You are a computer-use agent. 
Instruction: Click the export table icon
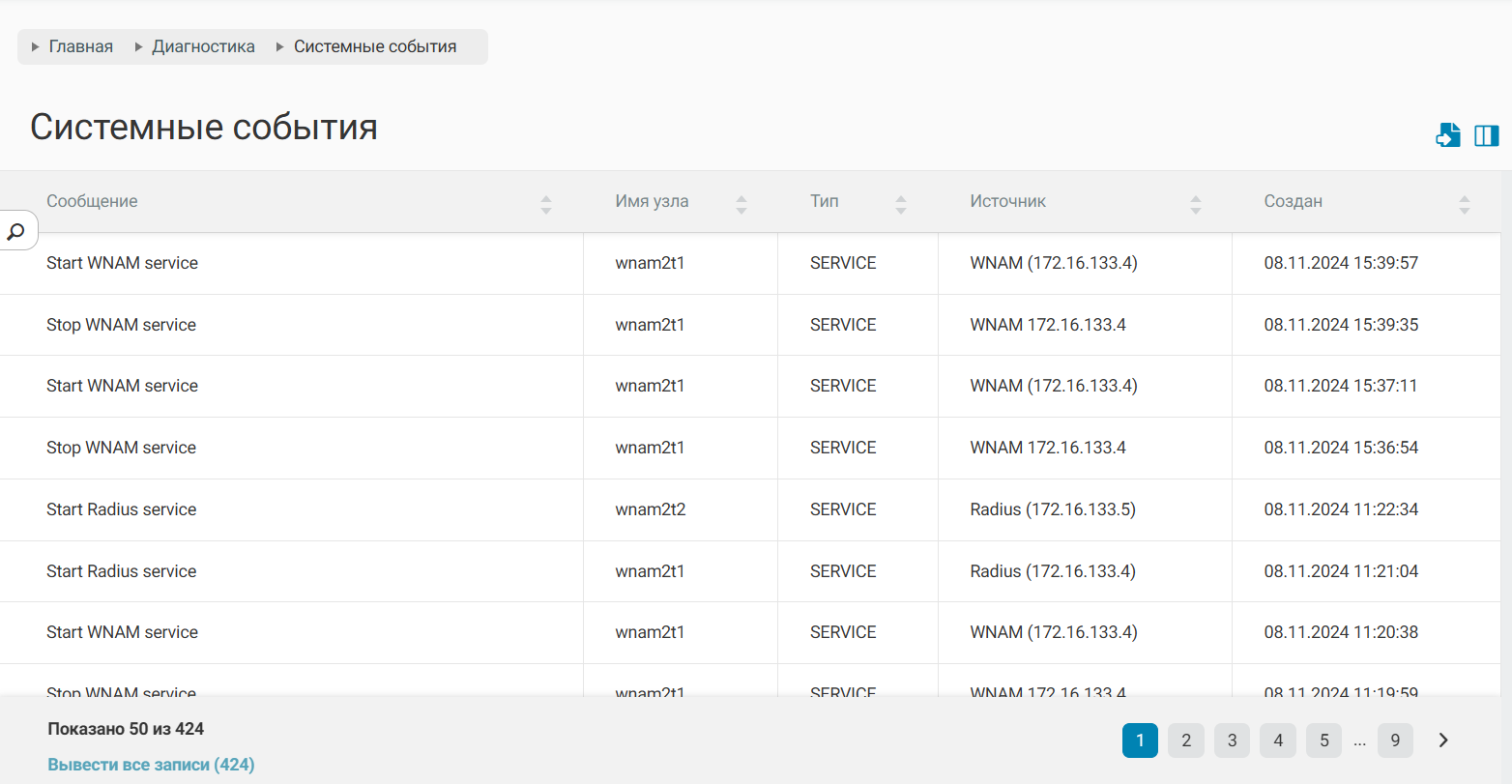(x=1447, y=135)
